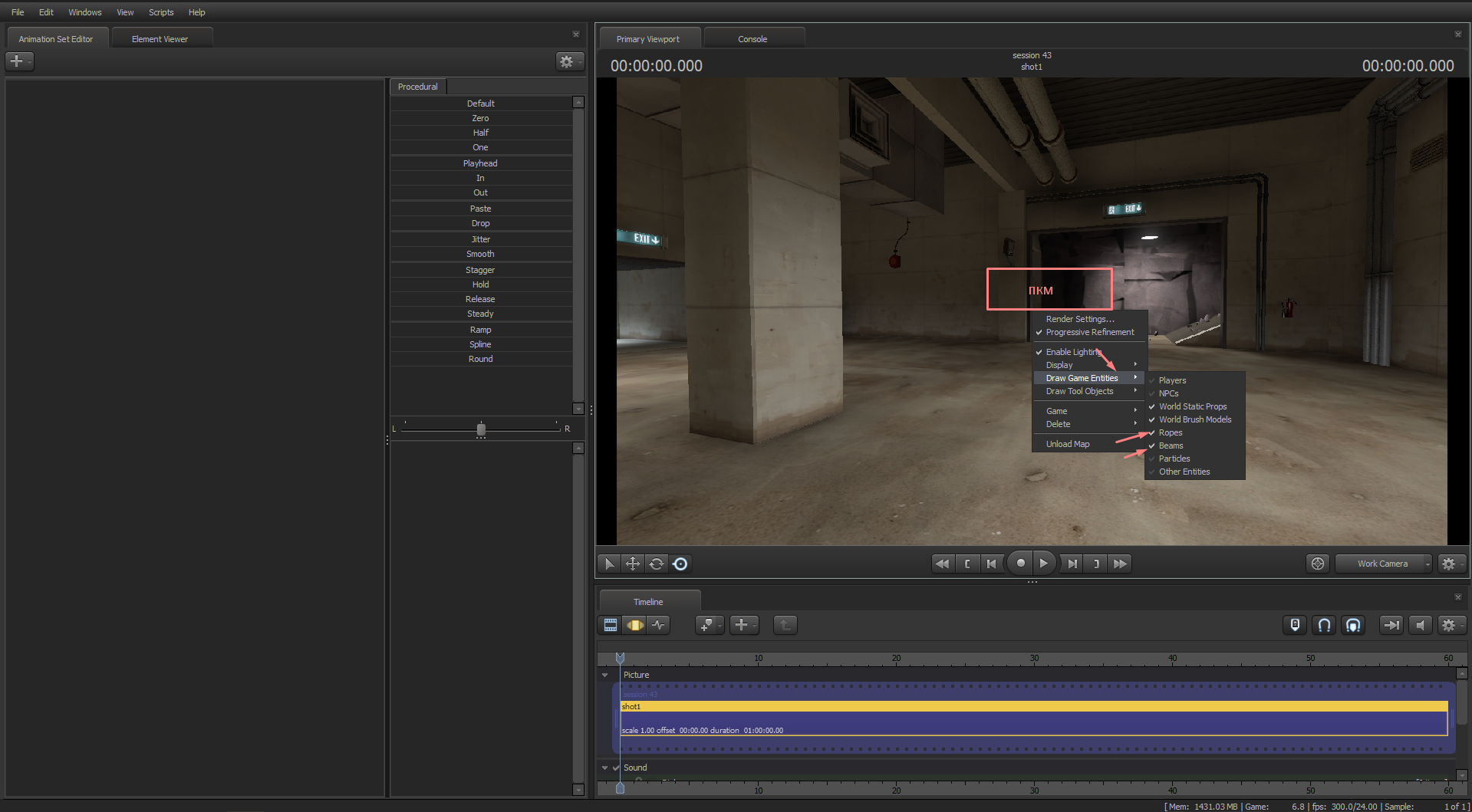This screenshot has width=1472, height=812.
Task: Open the Scripts menu
Action: pos(161,12)
